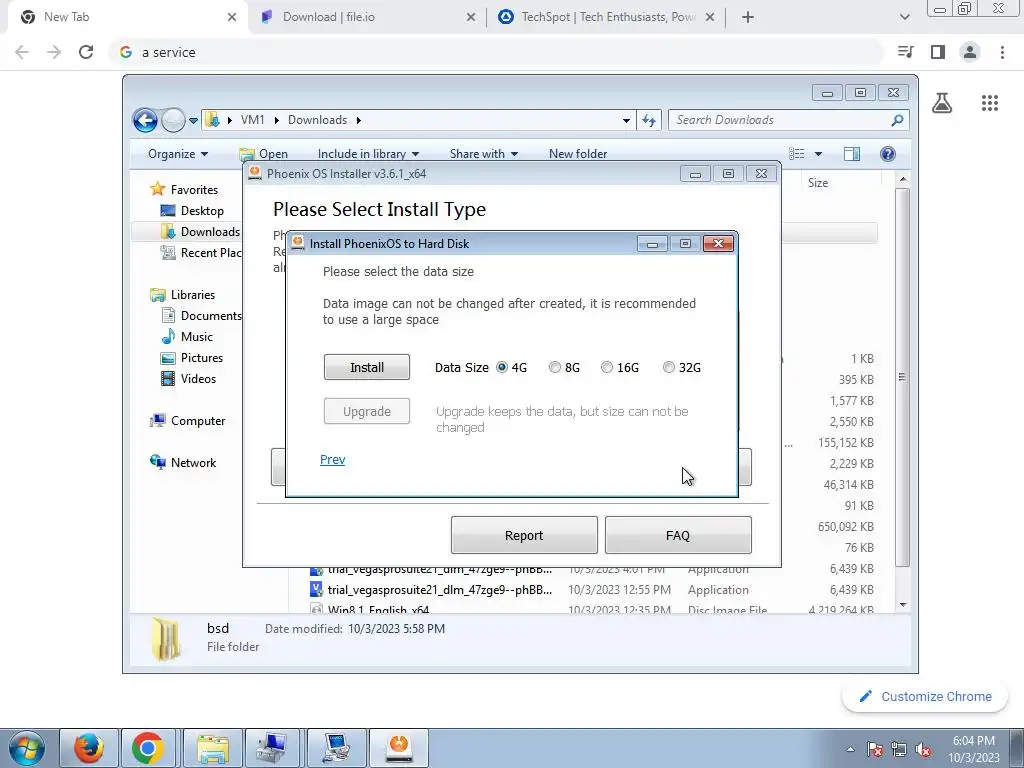The height and width of the screenshot is (768, 1024).
Task: Open Windows Start button
Action: click(x=26, y=748)
